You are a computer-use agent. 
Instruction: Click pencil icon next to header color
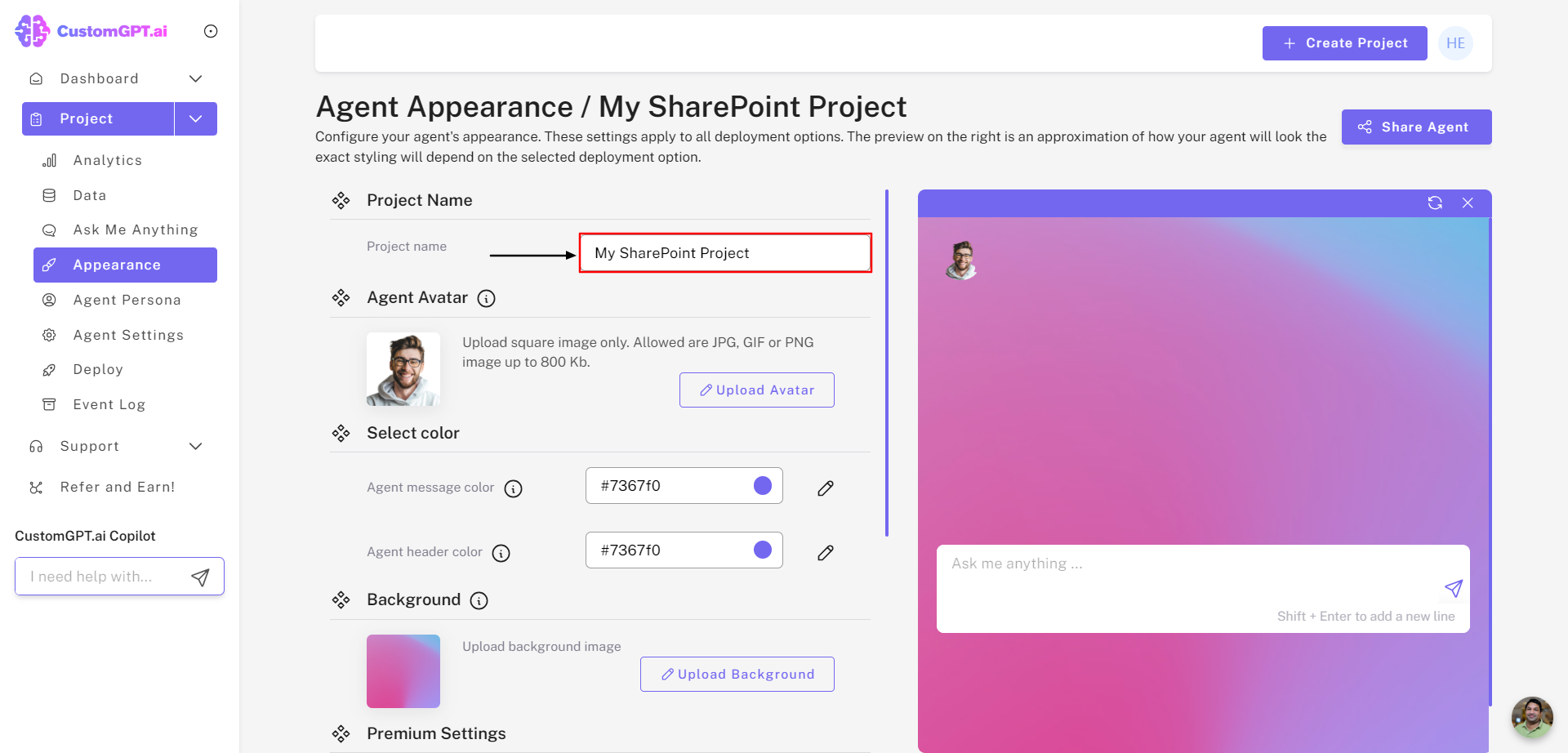[x=826, y=553]
